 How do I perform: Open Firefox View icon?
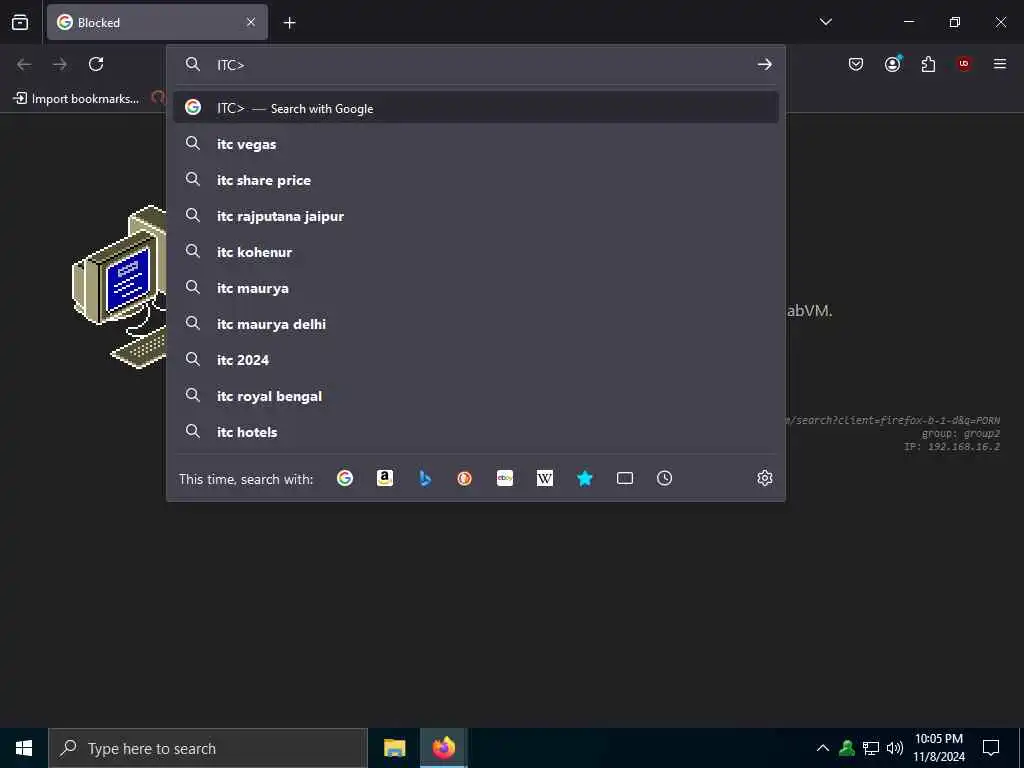(x=20, y=22)
